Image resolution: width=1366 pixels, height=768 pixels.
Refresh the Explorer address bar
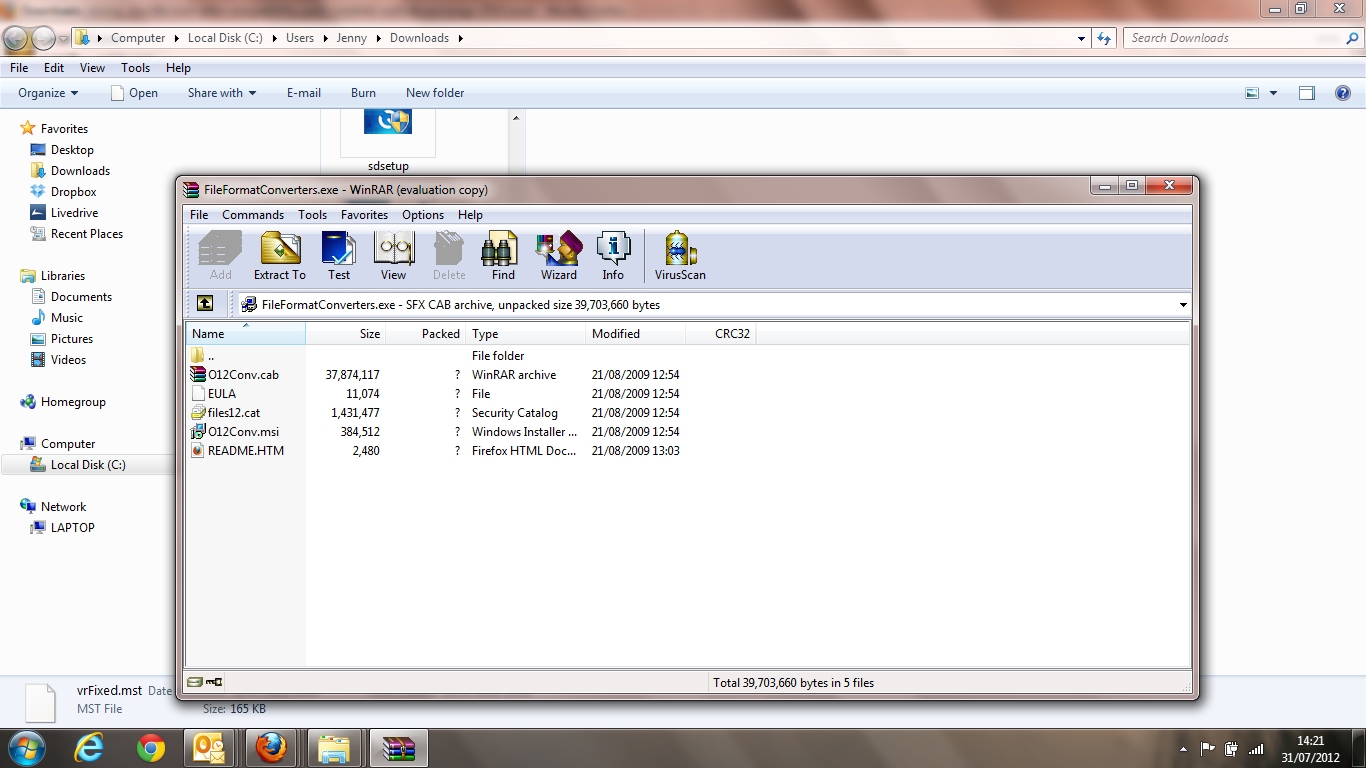point(1104,38)
